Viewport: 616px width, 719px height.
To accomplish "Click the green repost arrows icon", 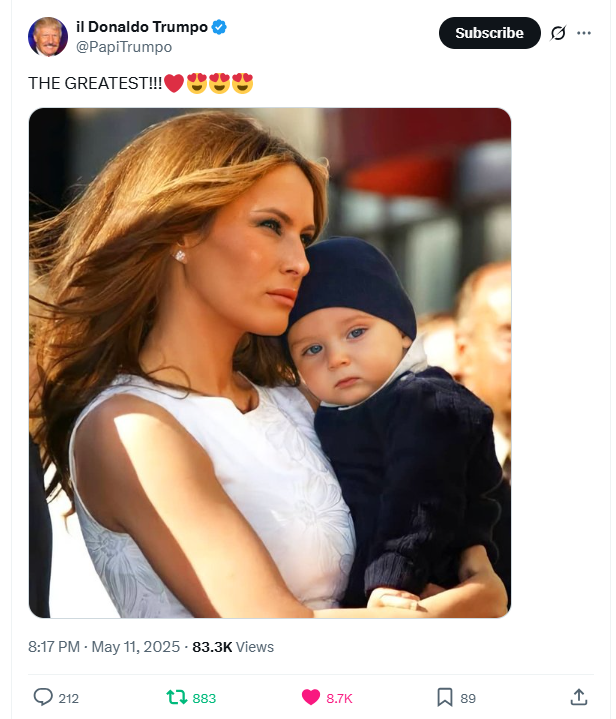I will coord(176,698).
